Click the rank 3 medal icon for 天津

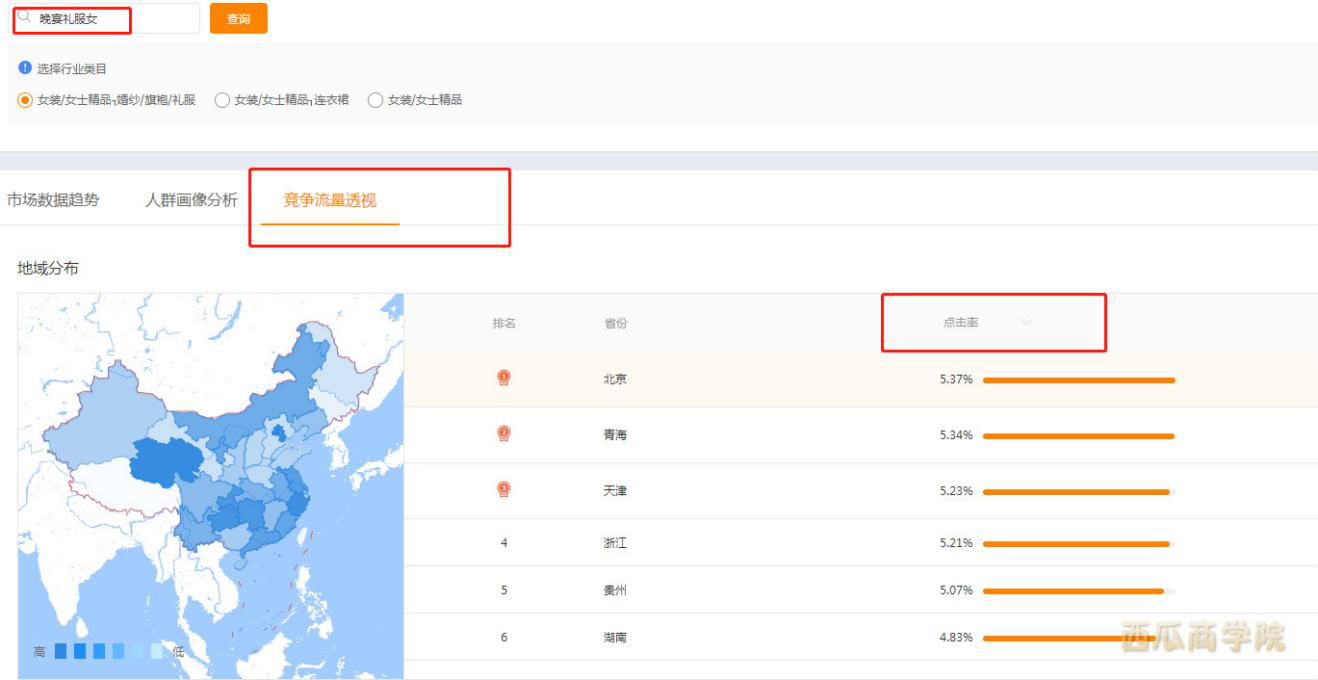pyautogui.click(x=504, y=490)
